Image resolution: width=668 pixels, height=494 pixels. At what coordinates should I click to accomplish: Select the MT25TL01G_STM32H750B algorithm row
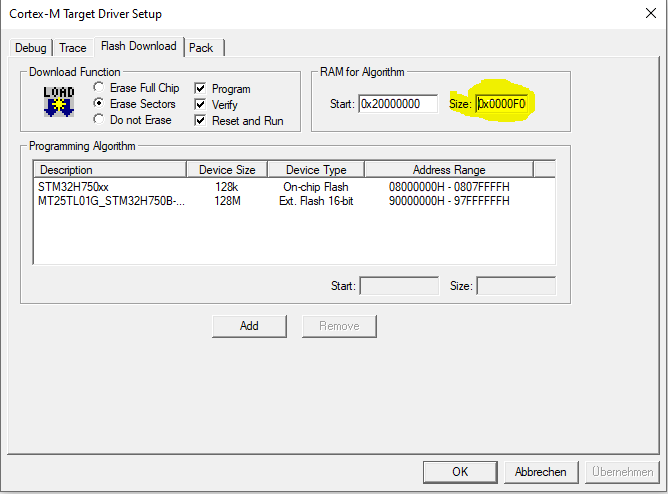294,201
